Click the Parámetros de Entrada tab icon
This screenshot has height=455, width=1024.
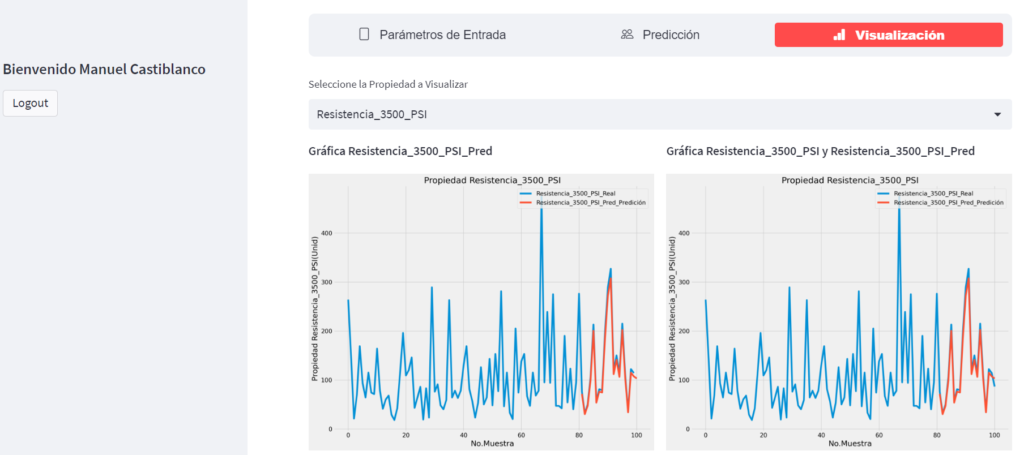[x=364, y=35]
